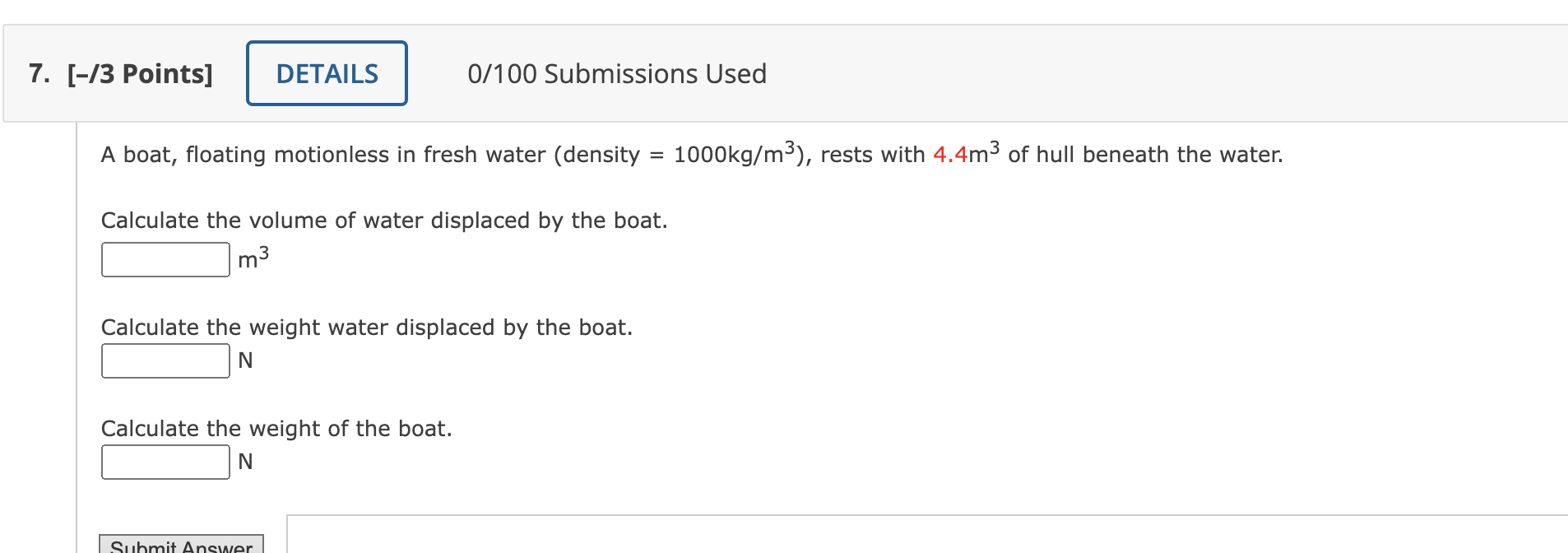Click the [-/3 Points] label

(139, 73)
